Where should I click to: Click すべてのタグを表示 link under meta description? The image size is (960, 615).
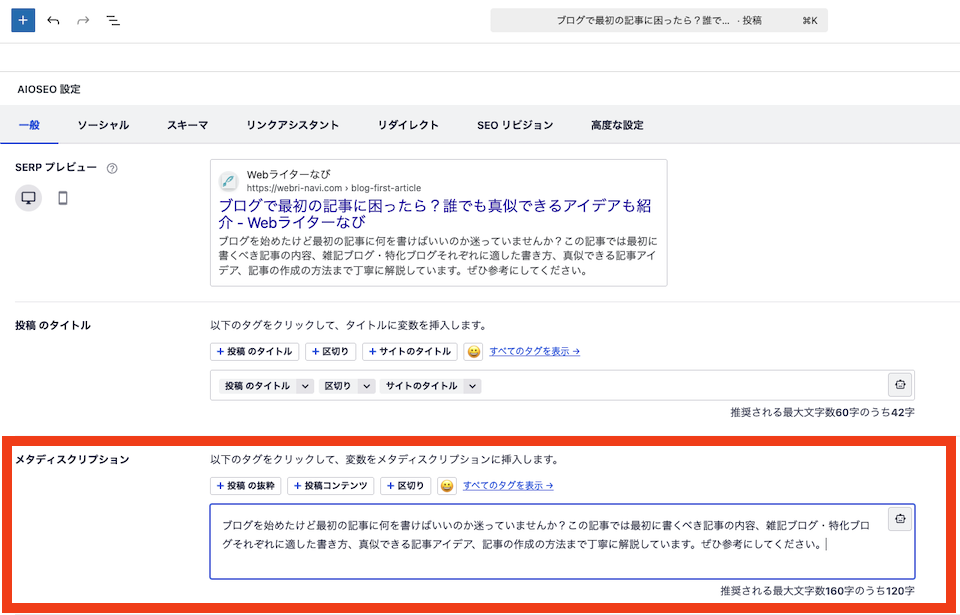pos(508,486)
